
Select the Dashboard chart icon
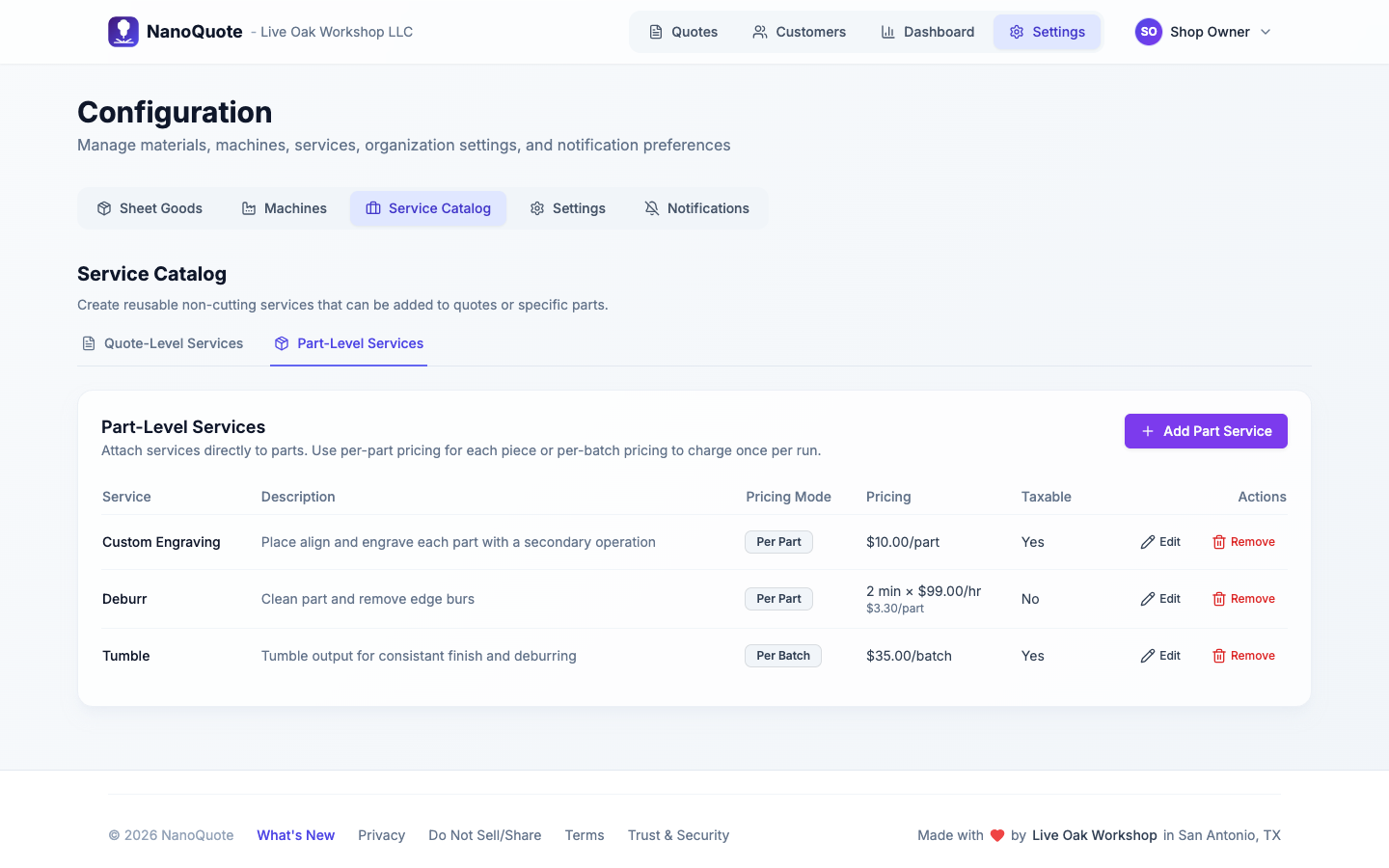pyautogui.click(x=887, y=31)
